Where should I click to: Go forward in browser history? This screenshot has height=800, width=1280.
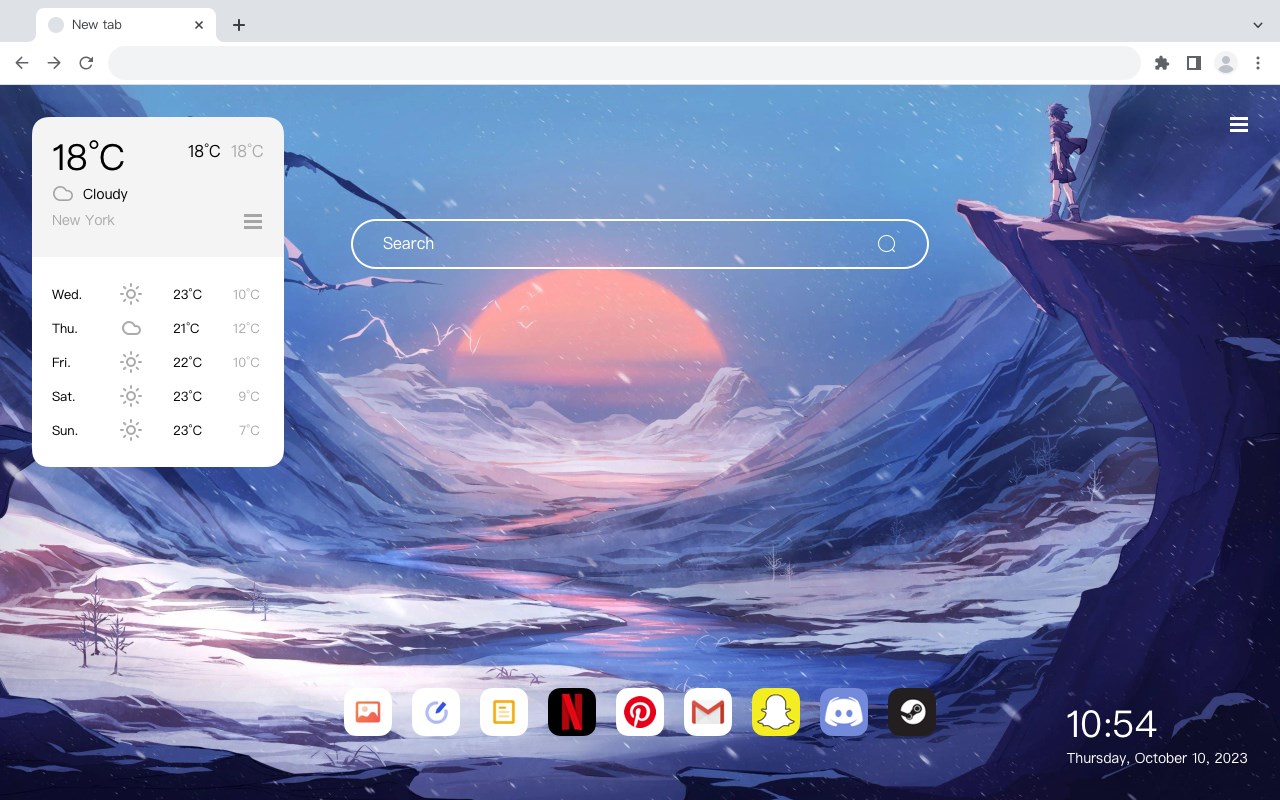(54, 63)
